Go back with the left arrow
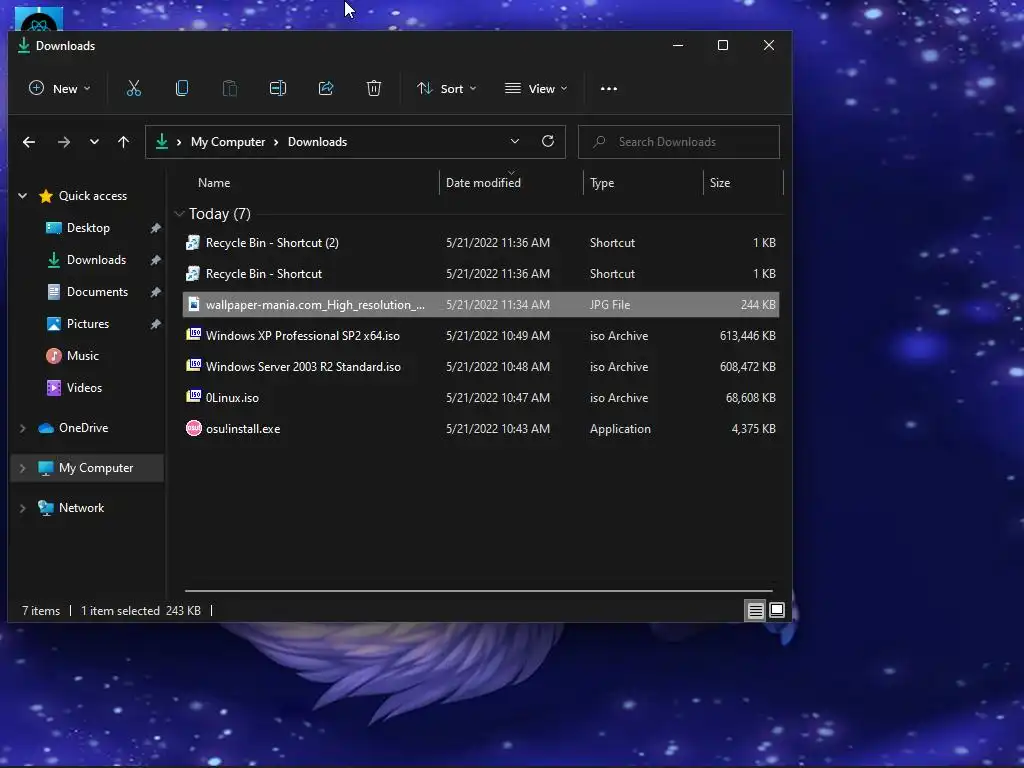The width and height of the screenshot is (1024, 768). click(29, 142)
